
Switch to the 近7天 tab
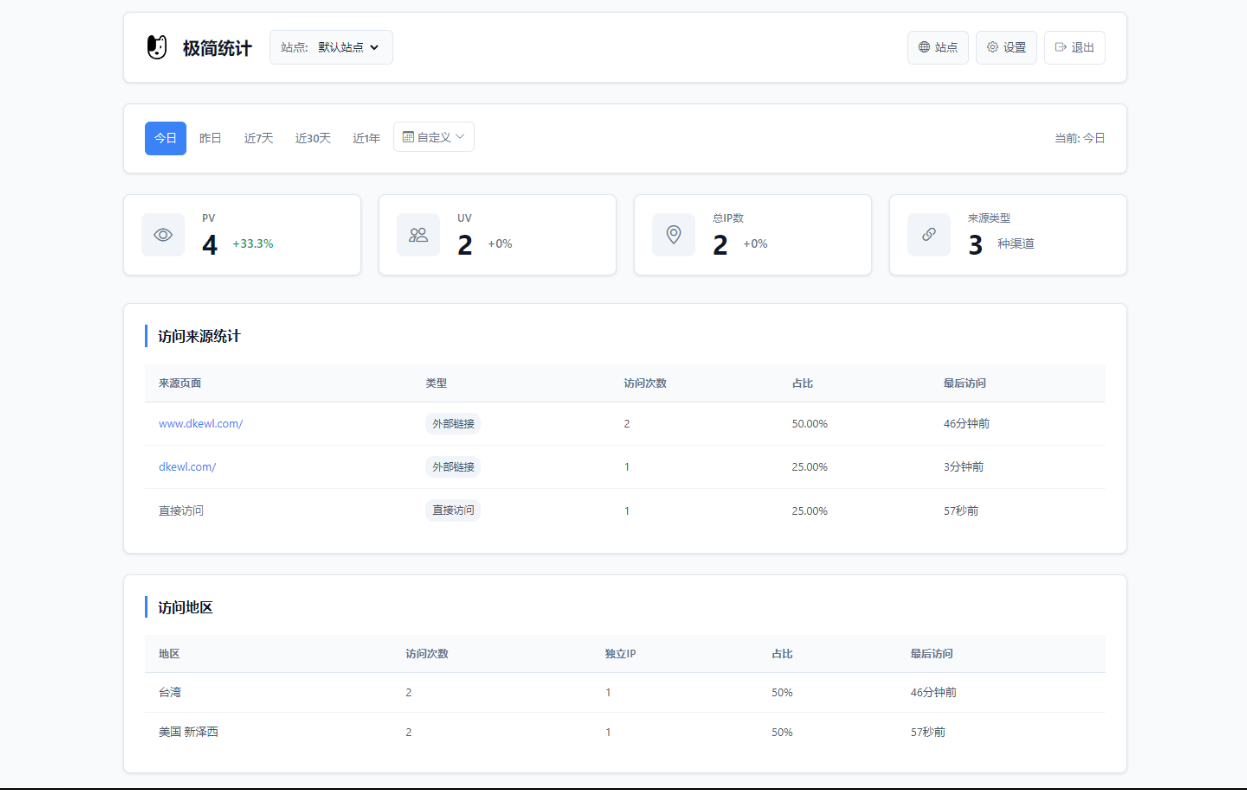click(258, 138)
